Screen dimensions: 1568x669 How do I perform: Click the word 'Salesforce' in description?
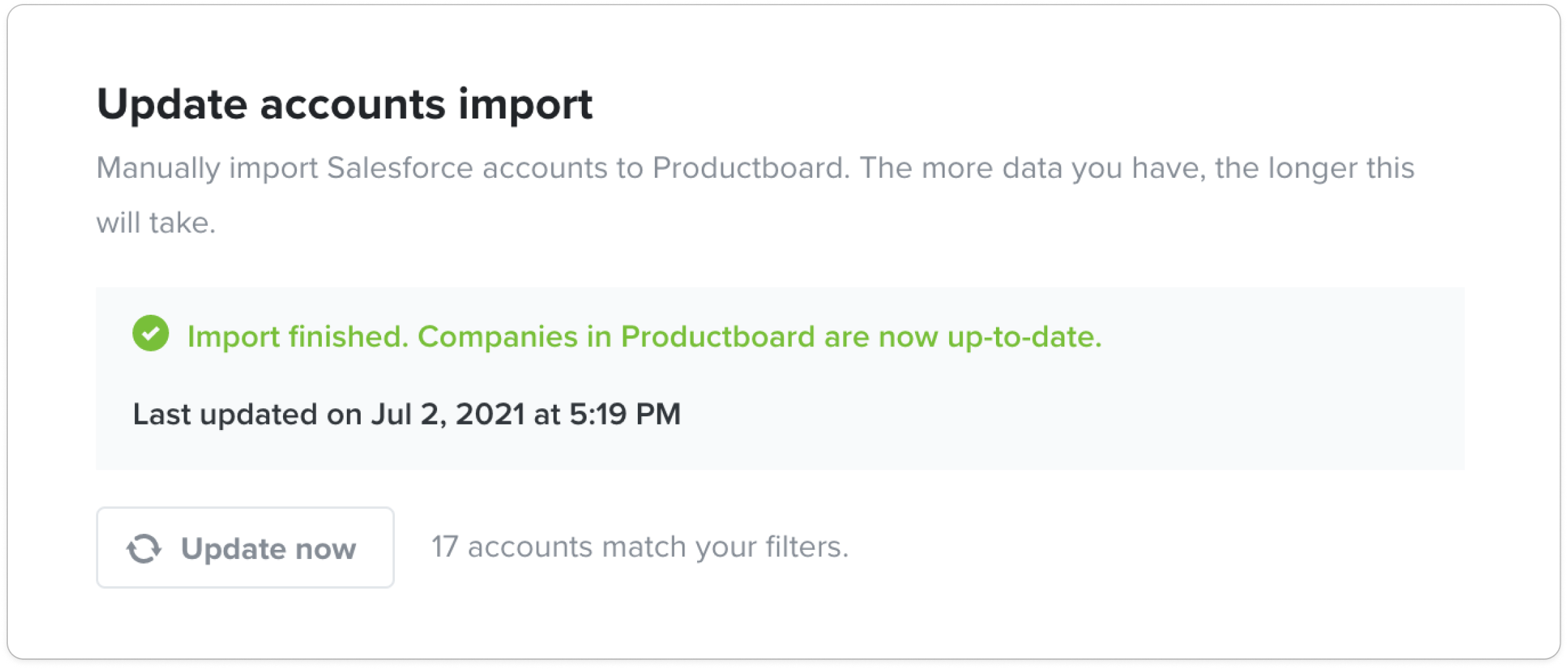click(x=400, y=168)
